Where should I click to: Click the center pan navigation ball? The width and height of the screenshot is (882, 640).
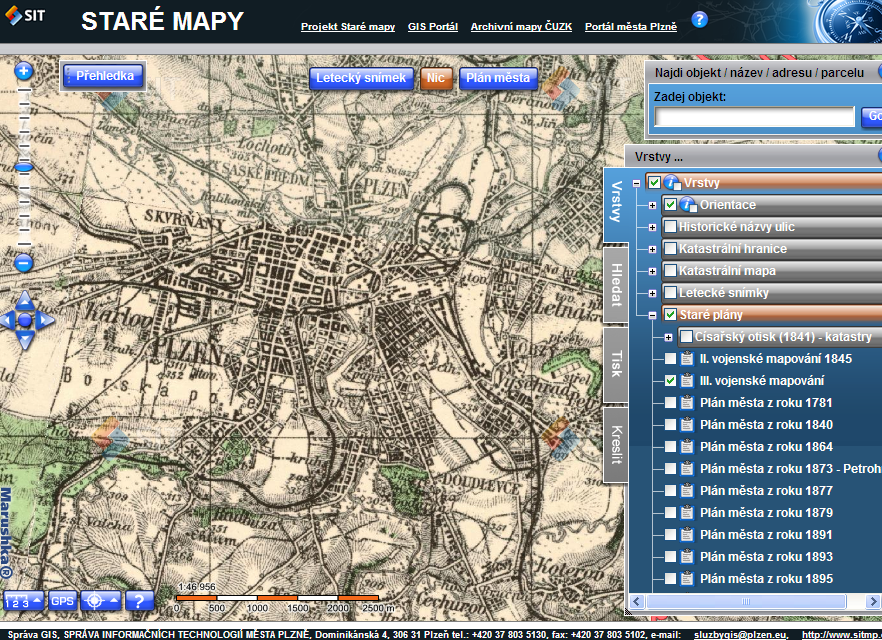point(25,321)
